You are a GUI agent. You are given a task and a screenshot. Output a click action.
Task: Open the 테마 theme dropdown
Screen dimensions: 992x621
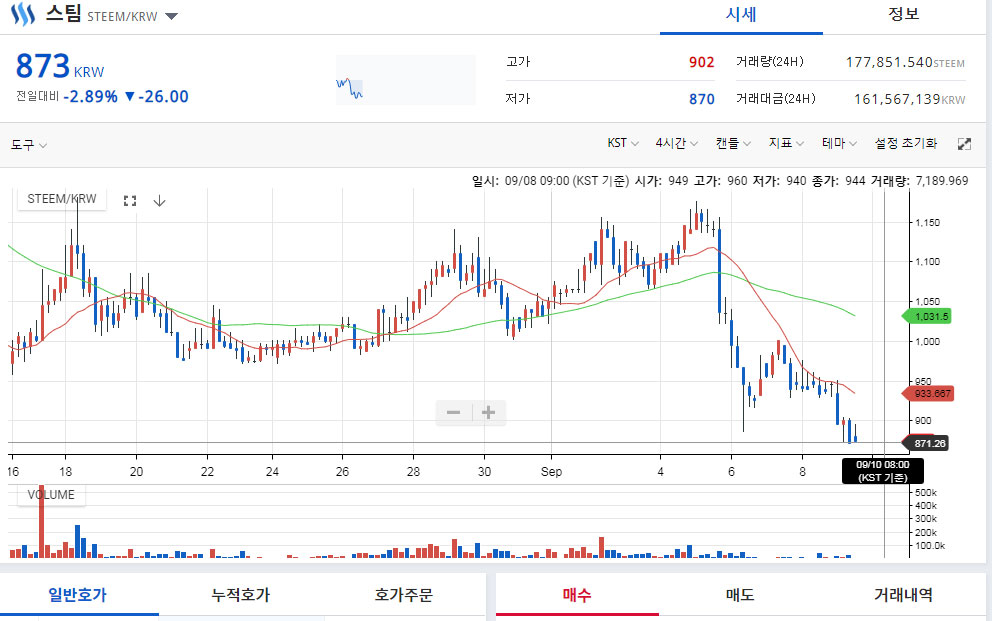click(x=840, y=143)
